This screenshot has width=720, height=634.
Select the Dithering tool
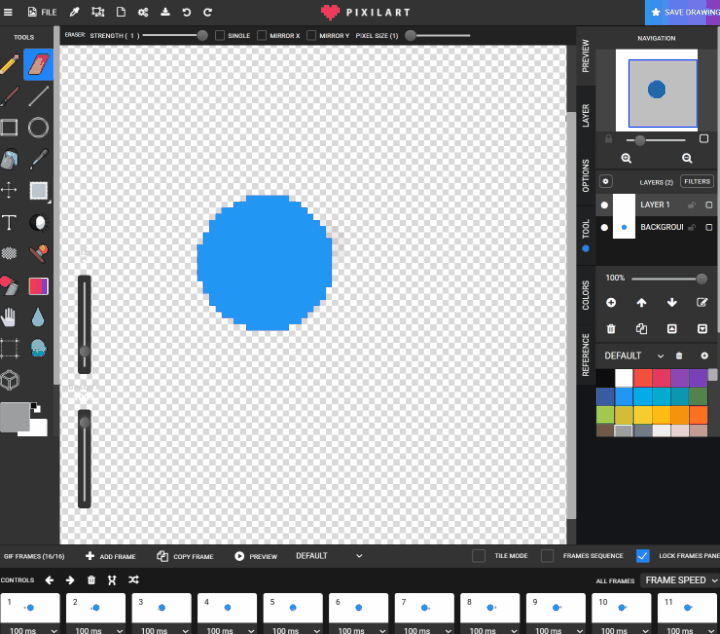tap(9, 253)
